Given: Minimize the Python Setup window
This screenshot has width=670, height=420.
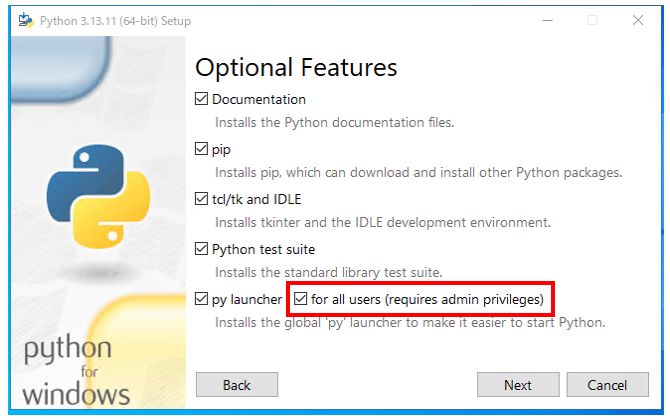Looking at the screenshot, I should (x=547, y=21).
